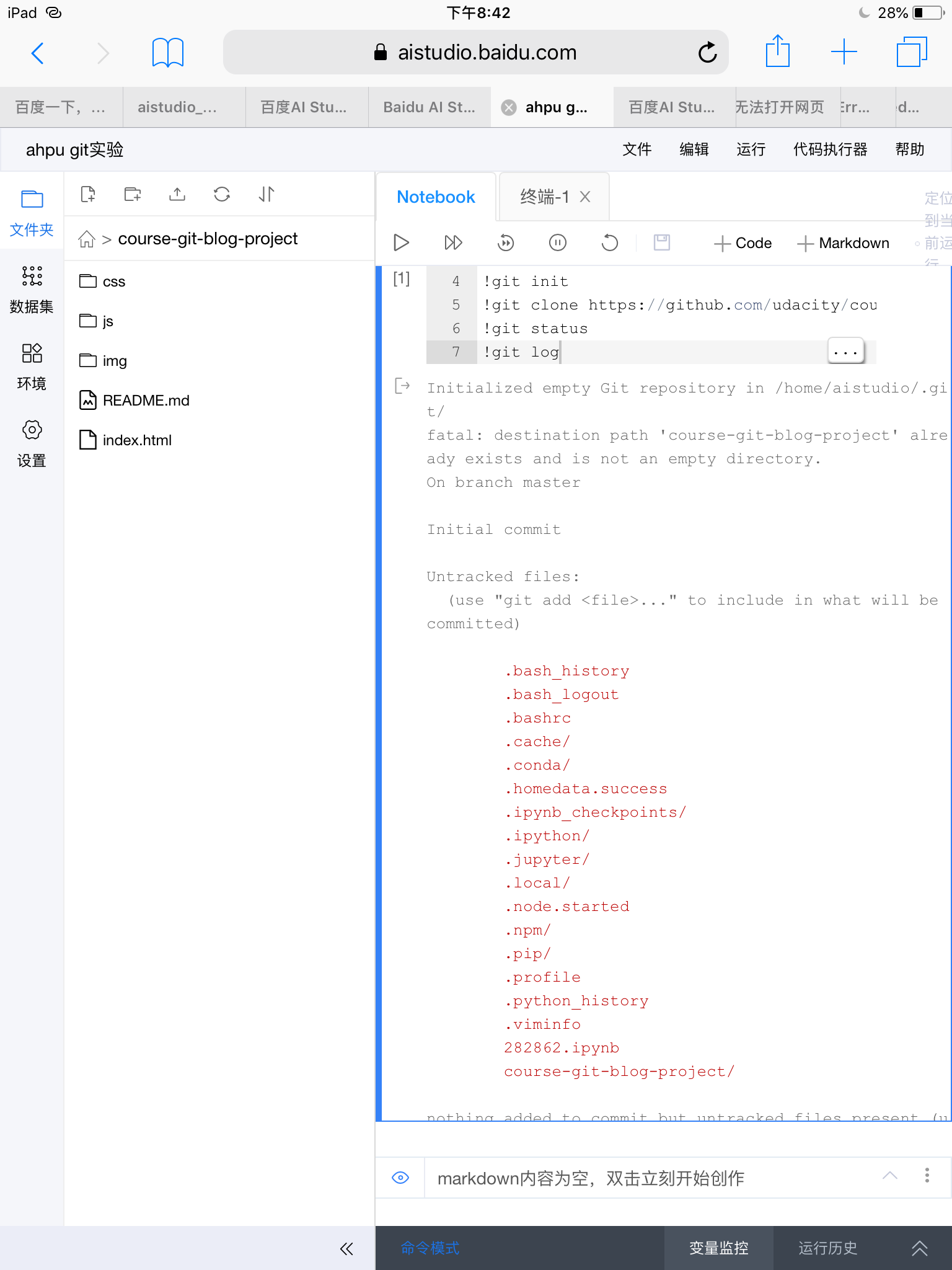952x1270 pixels.
Task: Switch to the Notebook tab
Action: 436,197
